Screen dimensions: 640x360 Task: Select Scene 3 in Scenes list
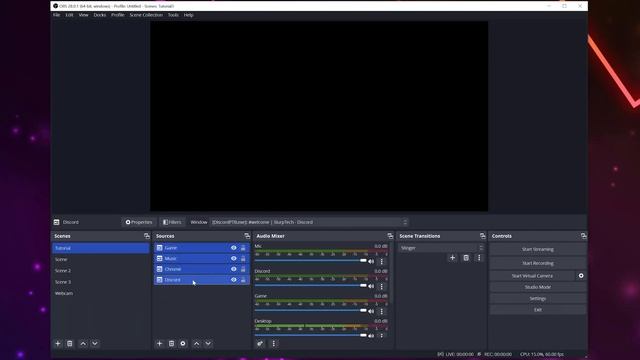pos(100,282)
